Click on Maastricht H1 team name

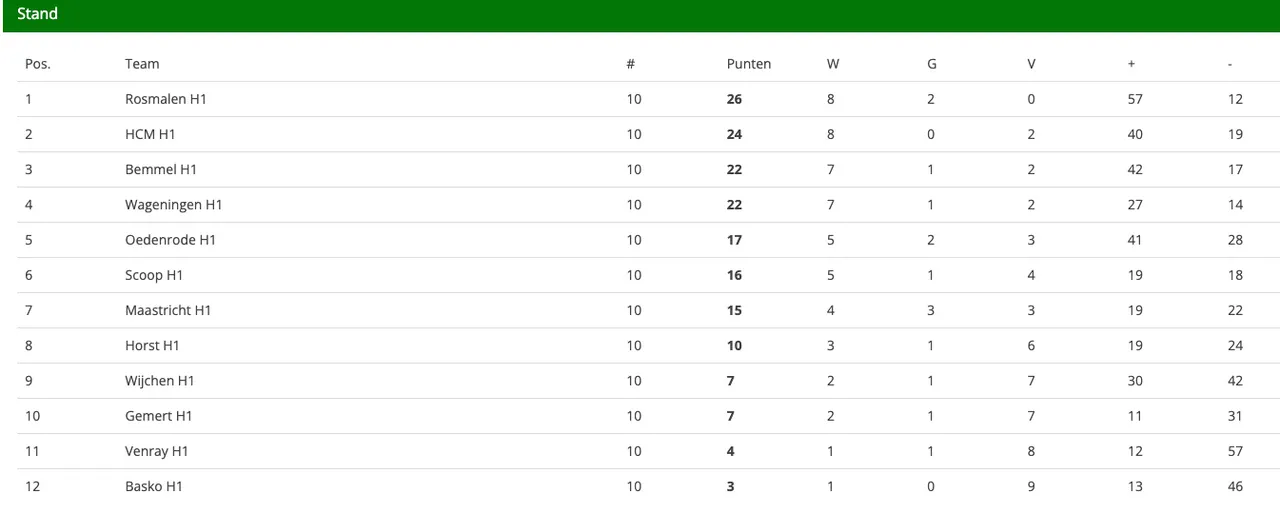point(168,310)
